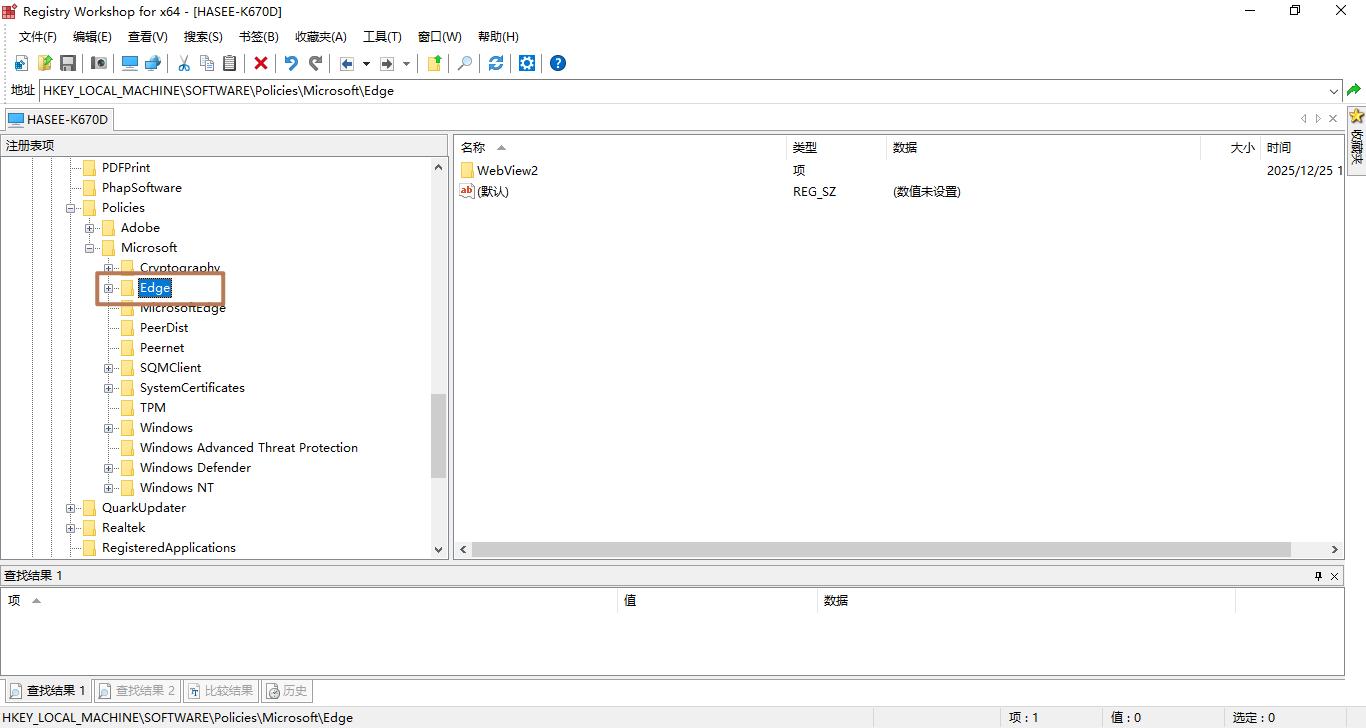Open the settings gear icon
The height and width of the screenshot is (728, 1366).
click(527, 63)
